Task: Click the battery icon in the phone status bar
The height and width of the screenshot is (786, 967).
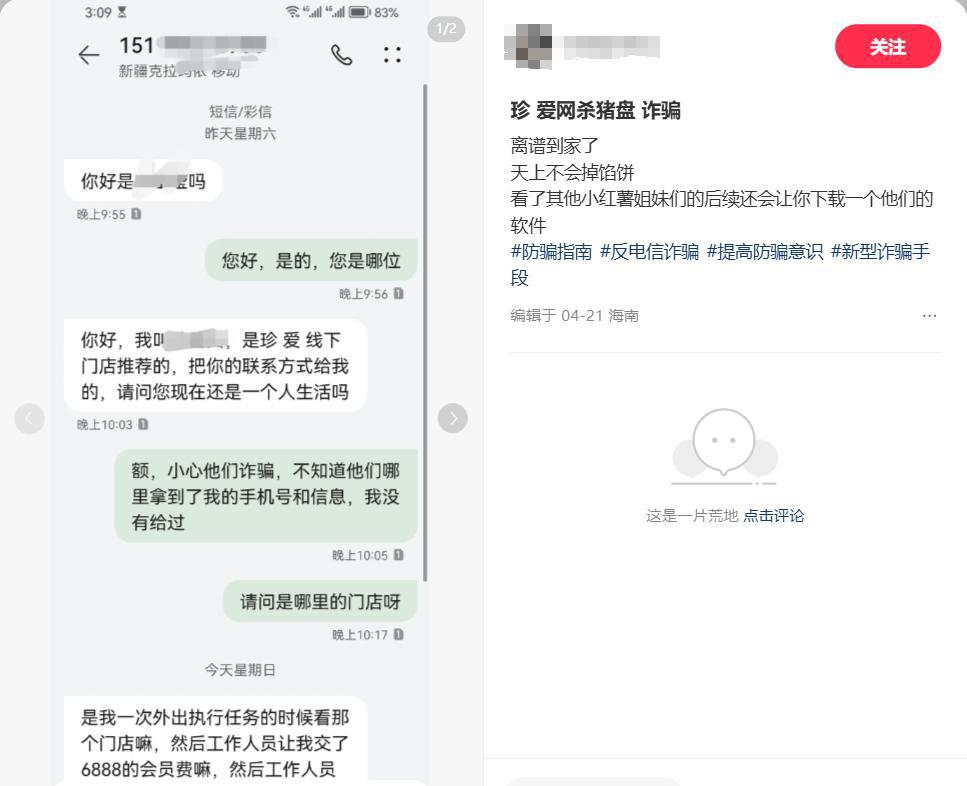Action: click(360, 12)
